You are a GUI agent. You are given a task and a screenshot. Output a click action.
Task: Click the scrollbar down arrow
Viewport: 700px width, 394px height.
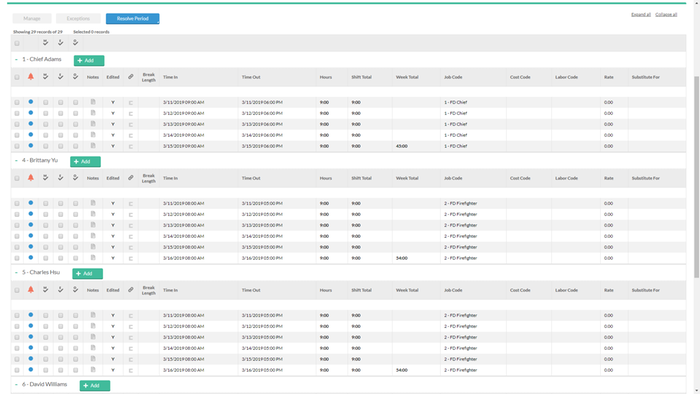click(696, 390)
